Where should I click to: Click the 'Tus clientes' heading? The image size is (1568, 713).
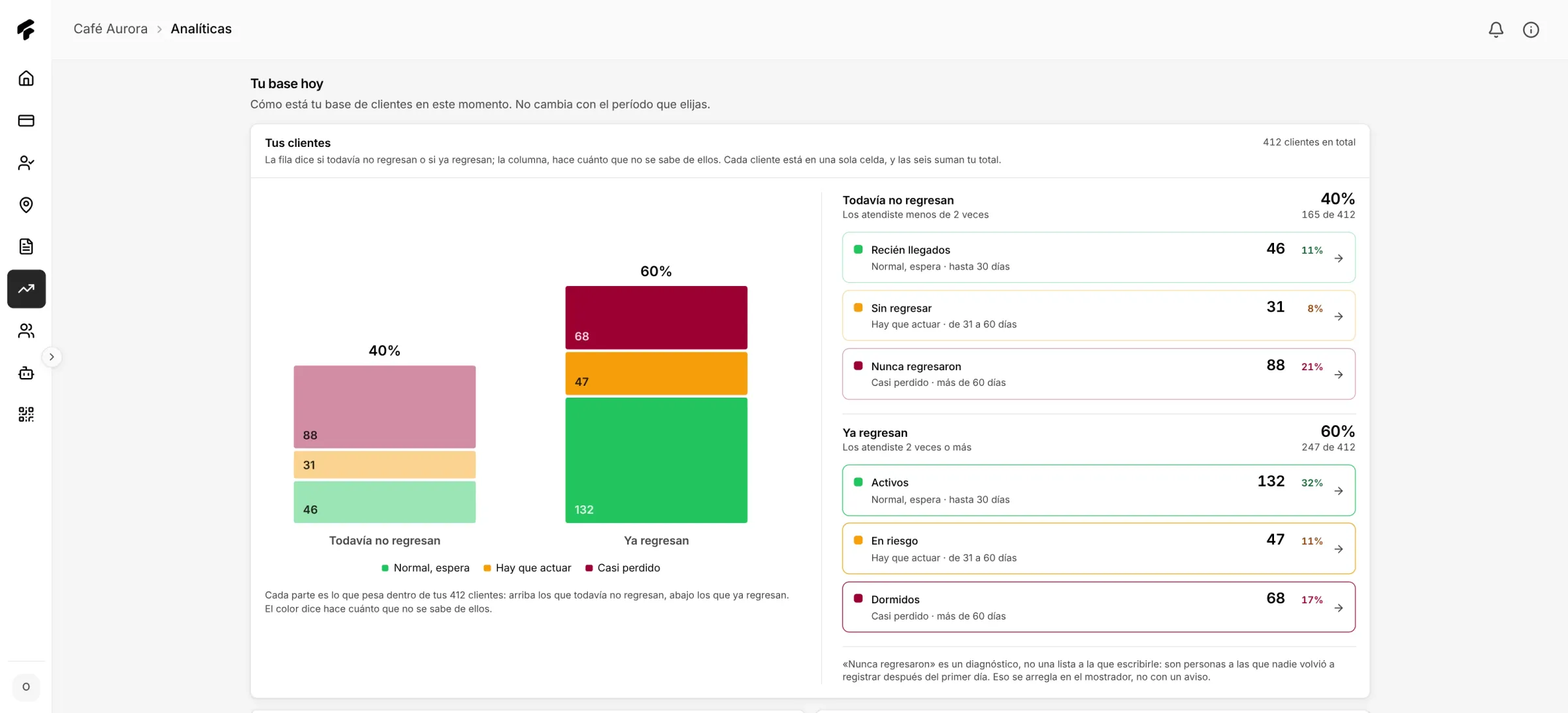(x=298, y=143)
